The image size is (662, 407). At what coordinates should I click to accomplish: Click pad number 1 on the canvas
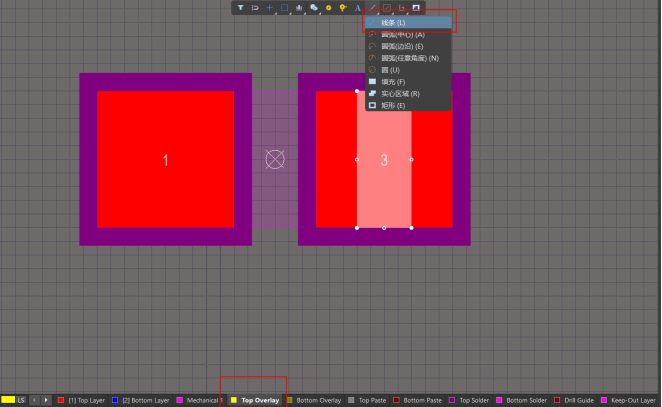pyautogui.click(x=166, y=160)
